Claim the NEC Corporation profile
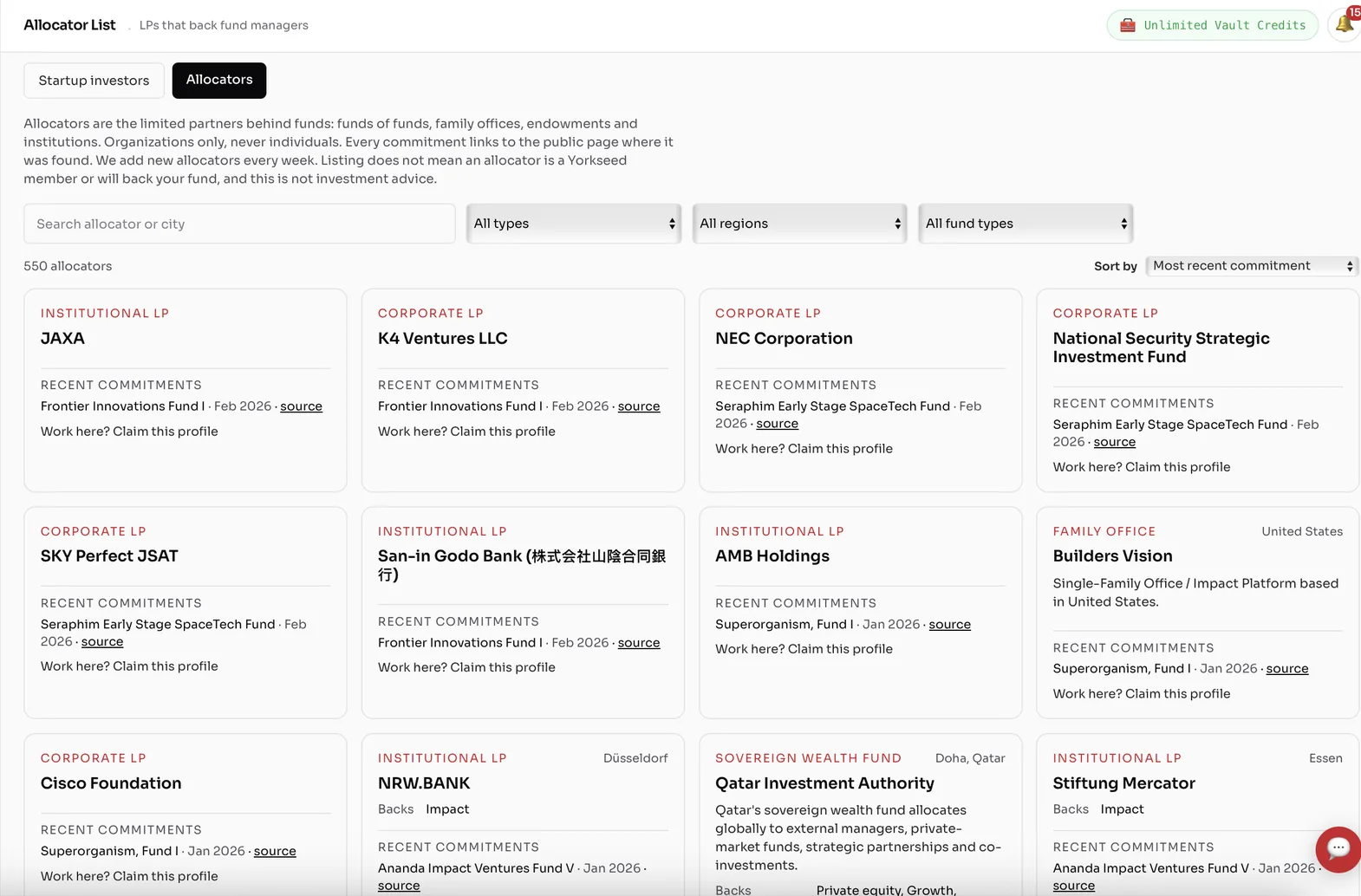This screenshot has width=1361, height=896. [840, 449]
